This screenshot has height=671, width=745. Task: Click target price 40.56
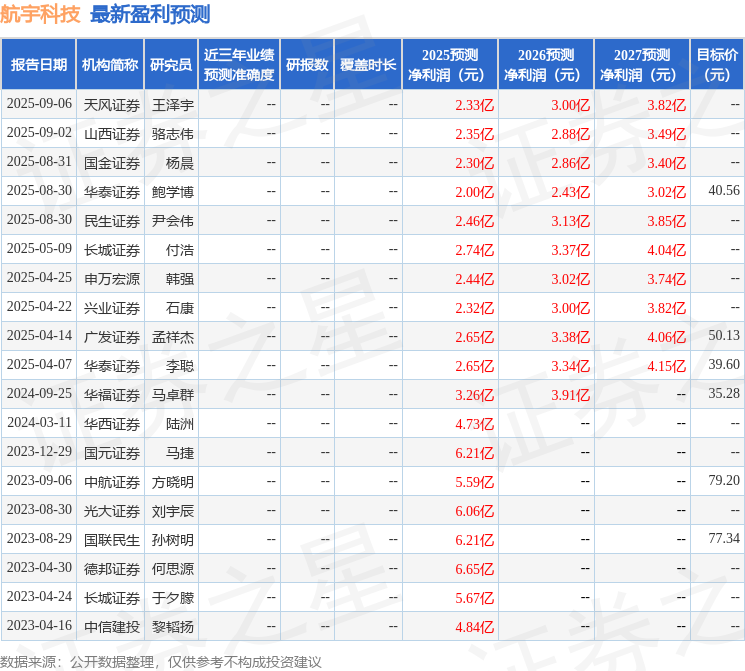[x=724, y=191]
